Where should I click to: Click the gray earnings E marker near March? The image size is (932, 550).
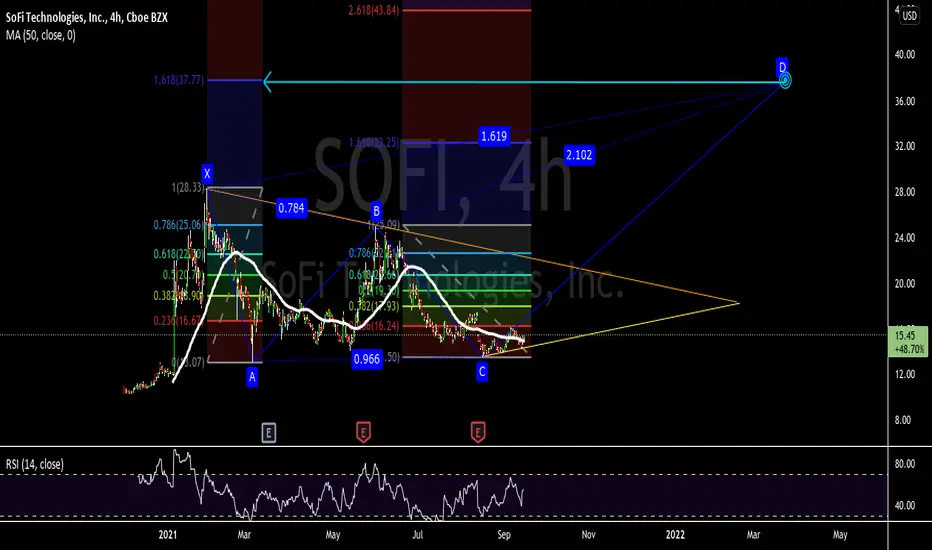click(x=268, y=433)
